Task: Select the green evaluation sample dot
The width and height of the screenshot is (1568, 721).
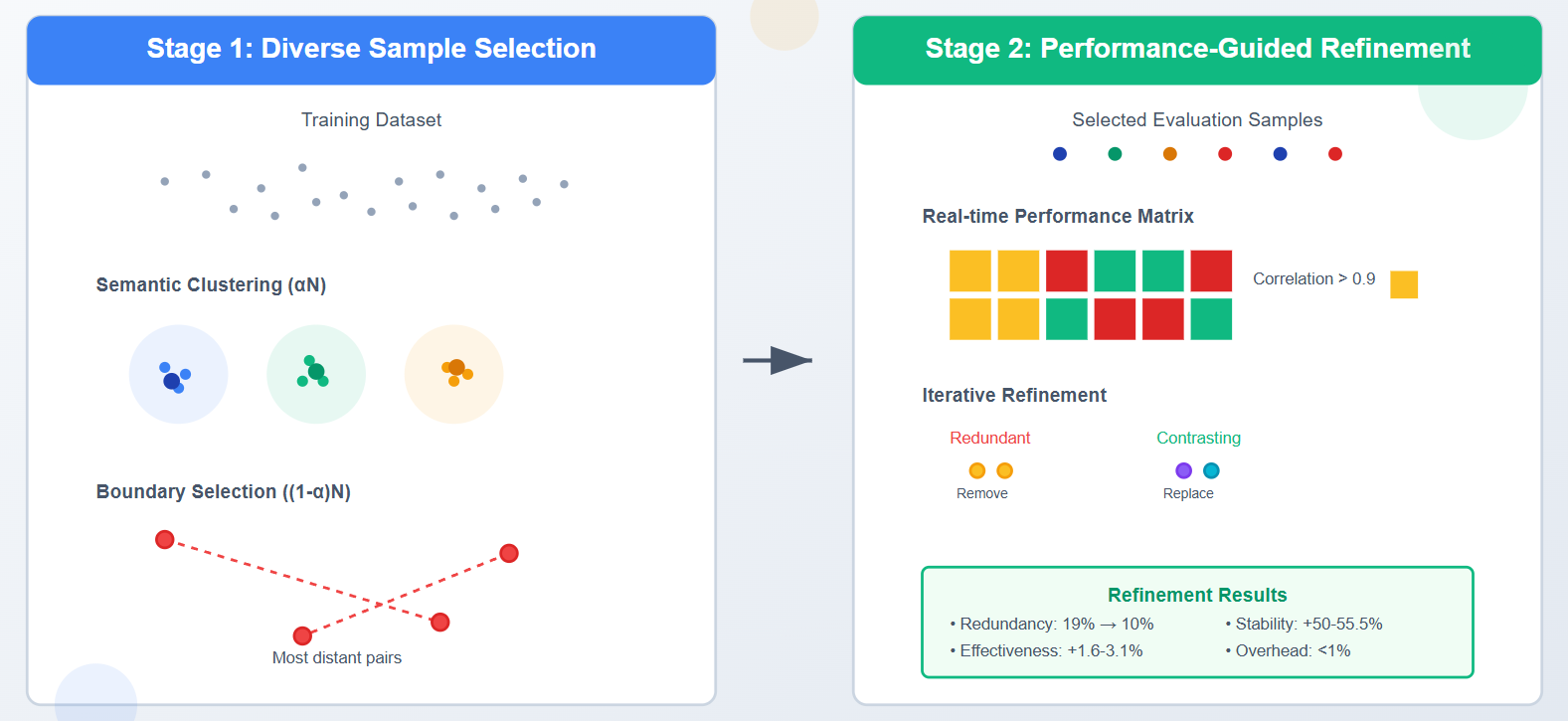Action: [x=1115, y=154]
